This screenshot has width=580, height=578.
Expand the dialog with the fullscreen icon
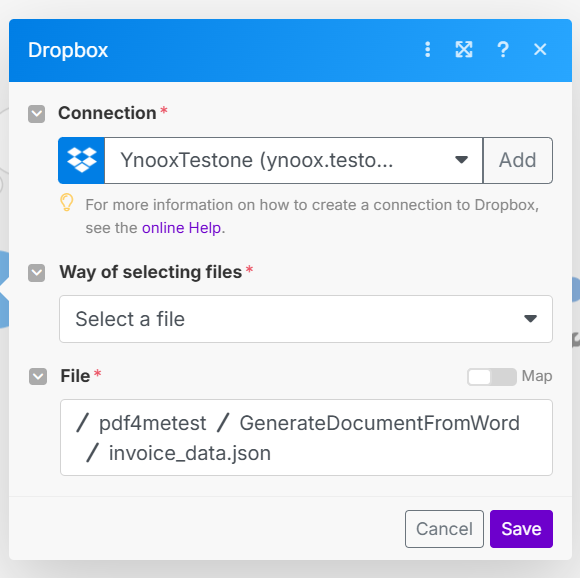click(x=464, y=50)
